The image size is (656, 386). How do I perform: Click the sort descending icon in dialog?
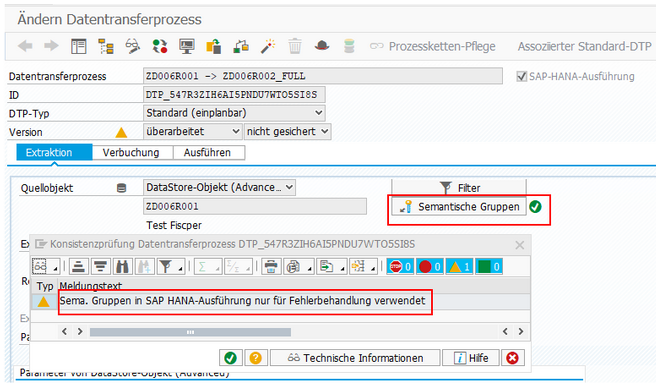pos(100,266)
